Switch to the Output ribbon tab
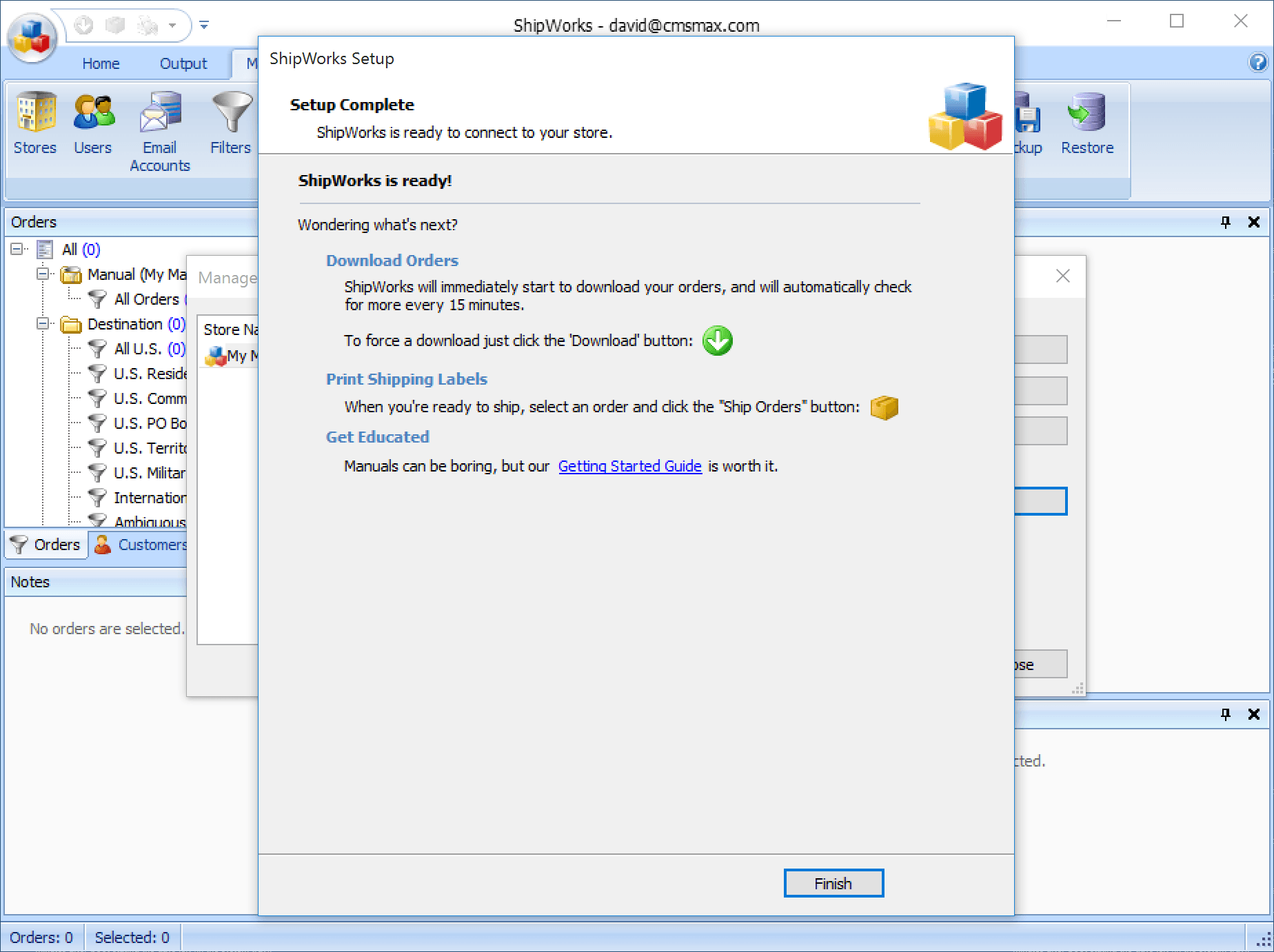This screenshot has width=1274, height=952. tap(183, 63)
